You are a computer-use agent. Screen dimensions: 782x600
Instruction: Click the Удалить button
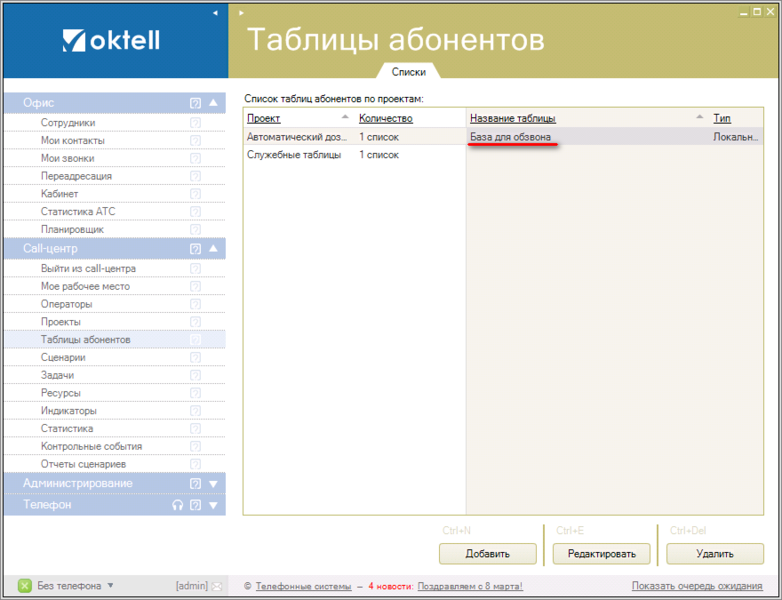(715, 554)
